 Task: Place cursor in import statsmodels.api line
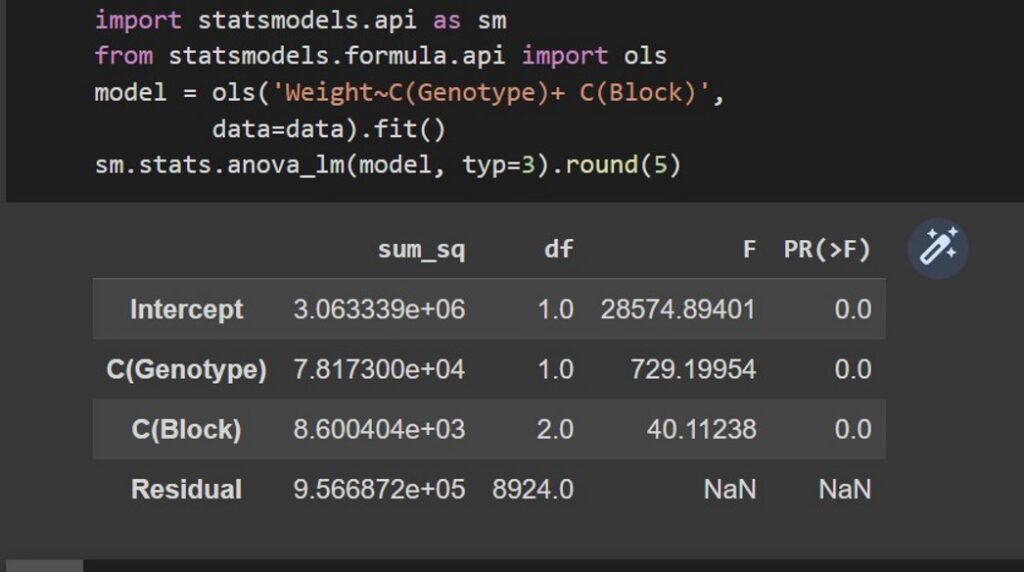coord(300,20)
